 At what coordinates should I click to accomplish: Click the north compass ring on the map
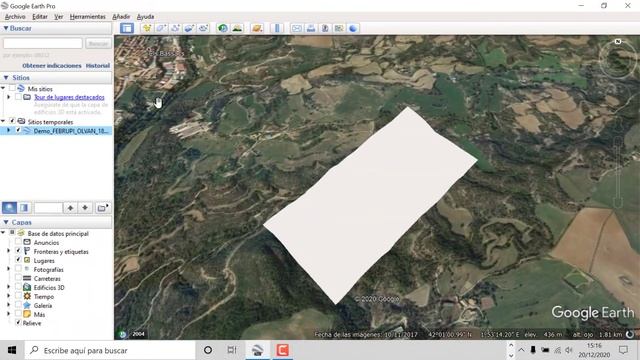click(618, 59)
